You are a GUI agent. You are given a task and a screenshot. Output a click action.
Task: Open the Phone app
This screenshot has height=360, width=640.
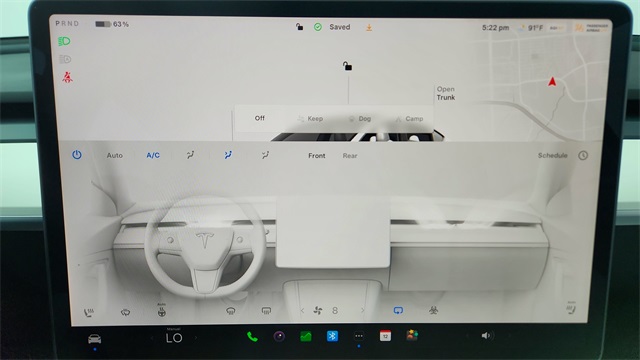tap(252, 337)
